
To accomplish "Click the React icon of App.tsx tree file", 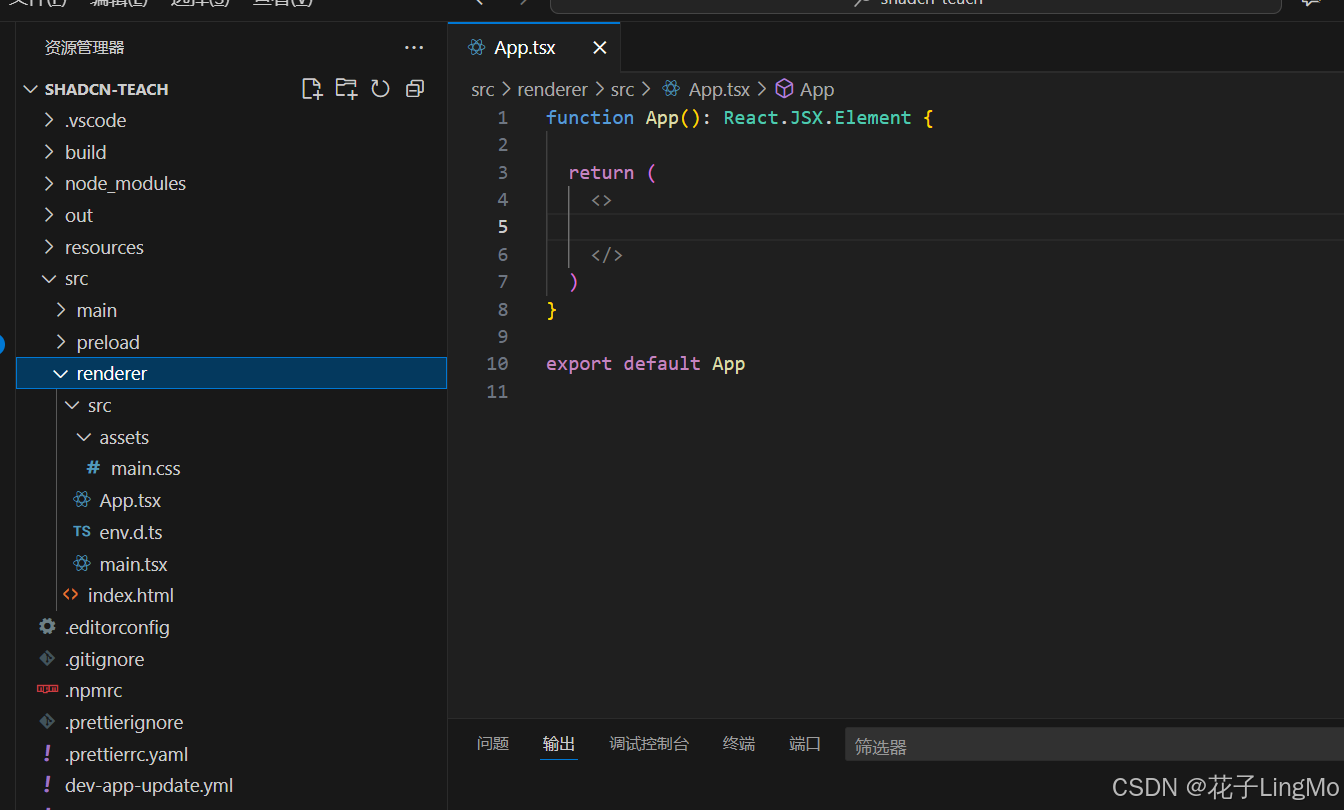I will tap(82, 500).
